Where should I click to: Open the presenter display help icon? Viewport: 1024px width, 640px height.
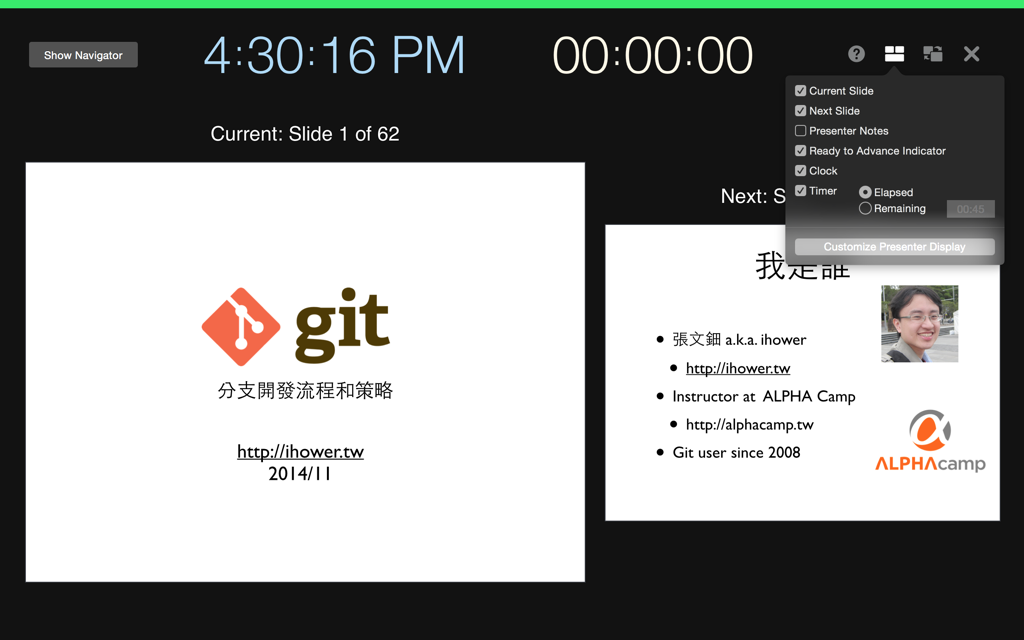(856, 54)
